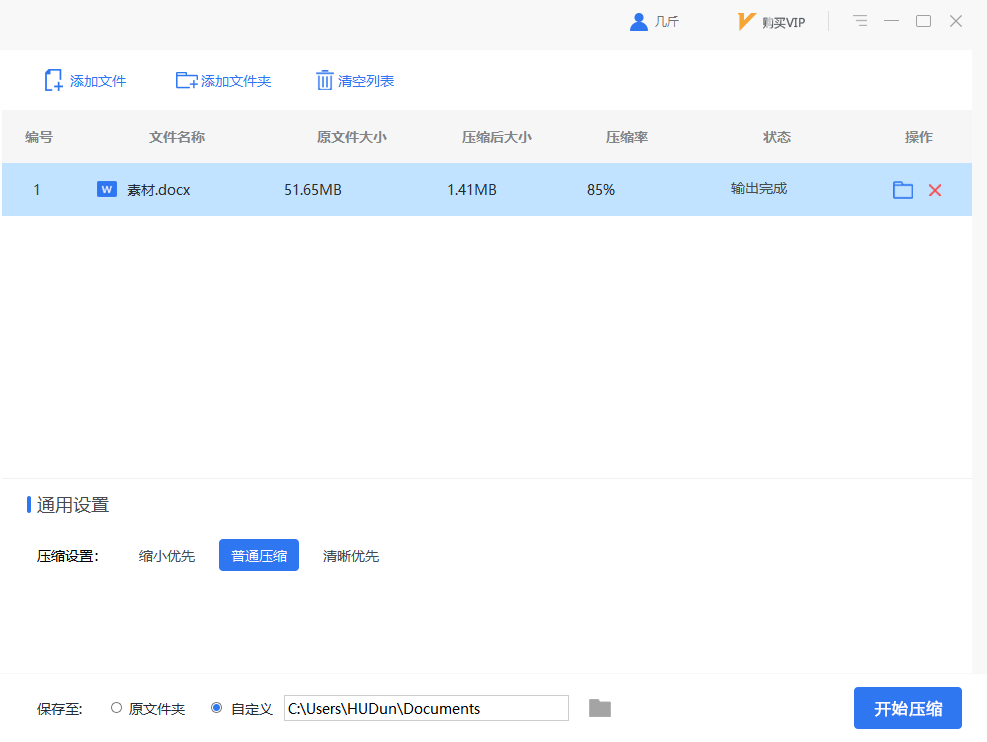Screen dimensions: 987x742
Task: Click the 清空列表 trash icon
Action: pos(324,81)
